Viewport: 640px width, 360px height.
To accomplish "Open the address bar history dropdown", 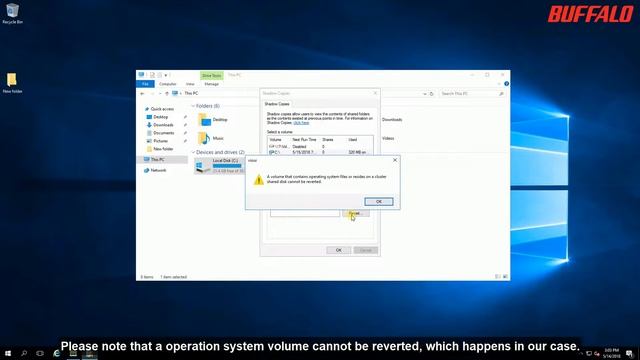I will pyautogui.click(x=424, y=94).
